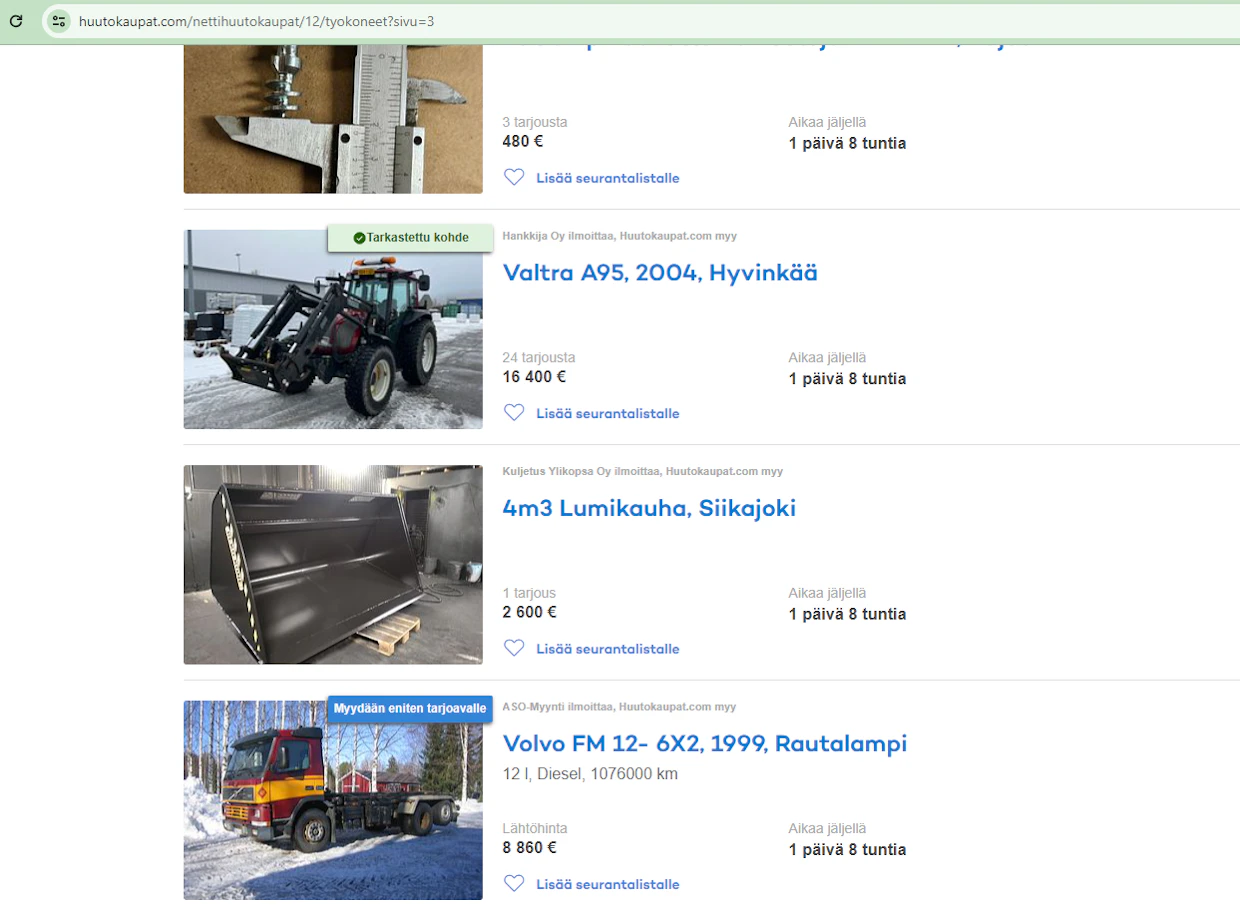
Task: Reload the page with the browser refresh icon
Action: click(16, 20)
